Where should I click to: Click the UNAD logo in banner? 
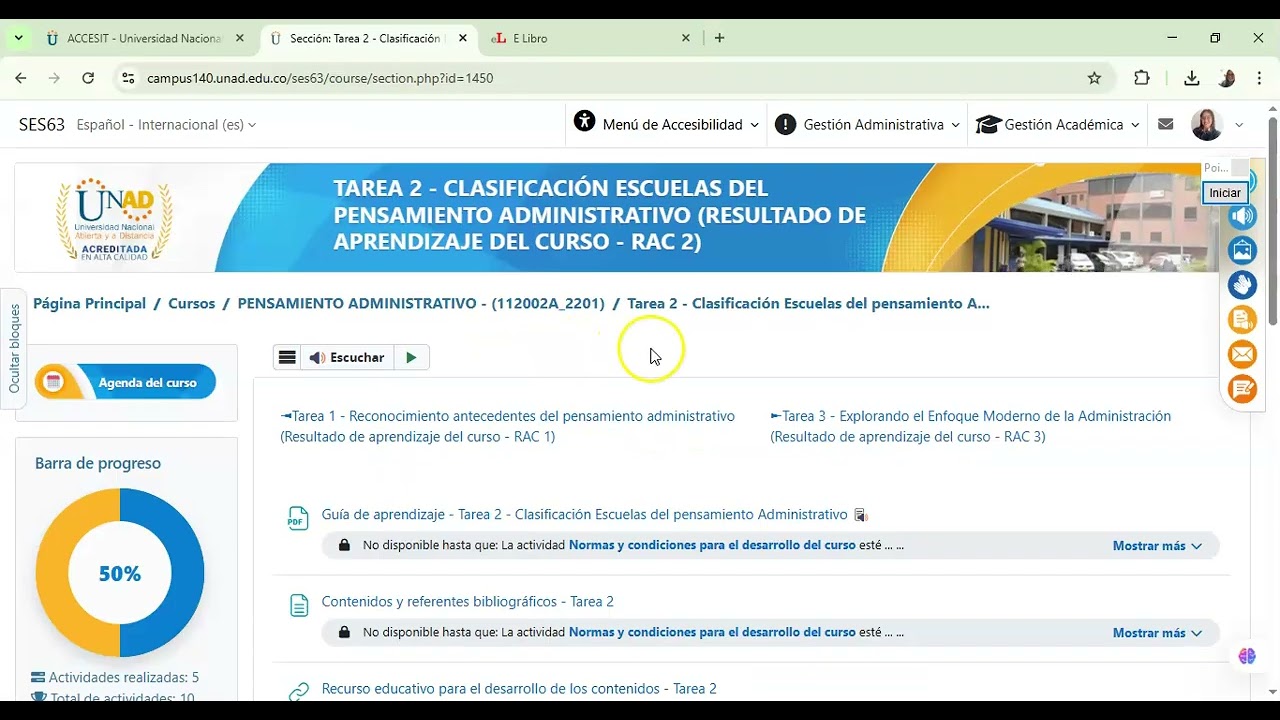pos(114,219)
